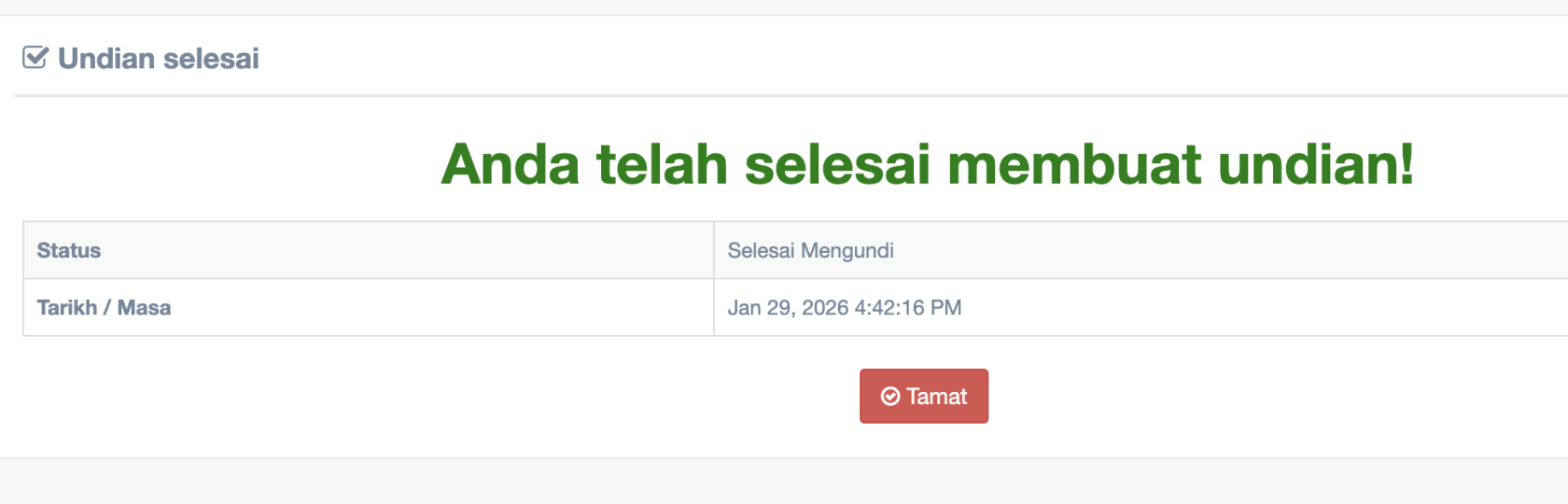Click the word "Undian" in panel title
The image size is (1568, 504).
pos(106,59)
